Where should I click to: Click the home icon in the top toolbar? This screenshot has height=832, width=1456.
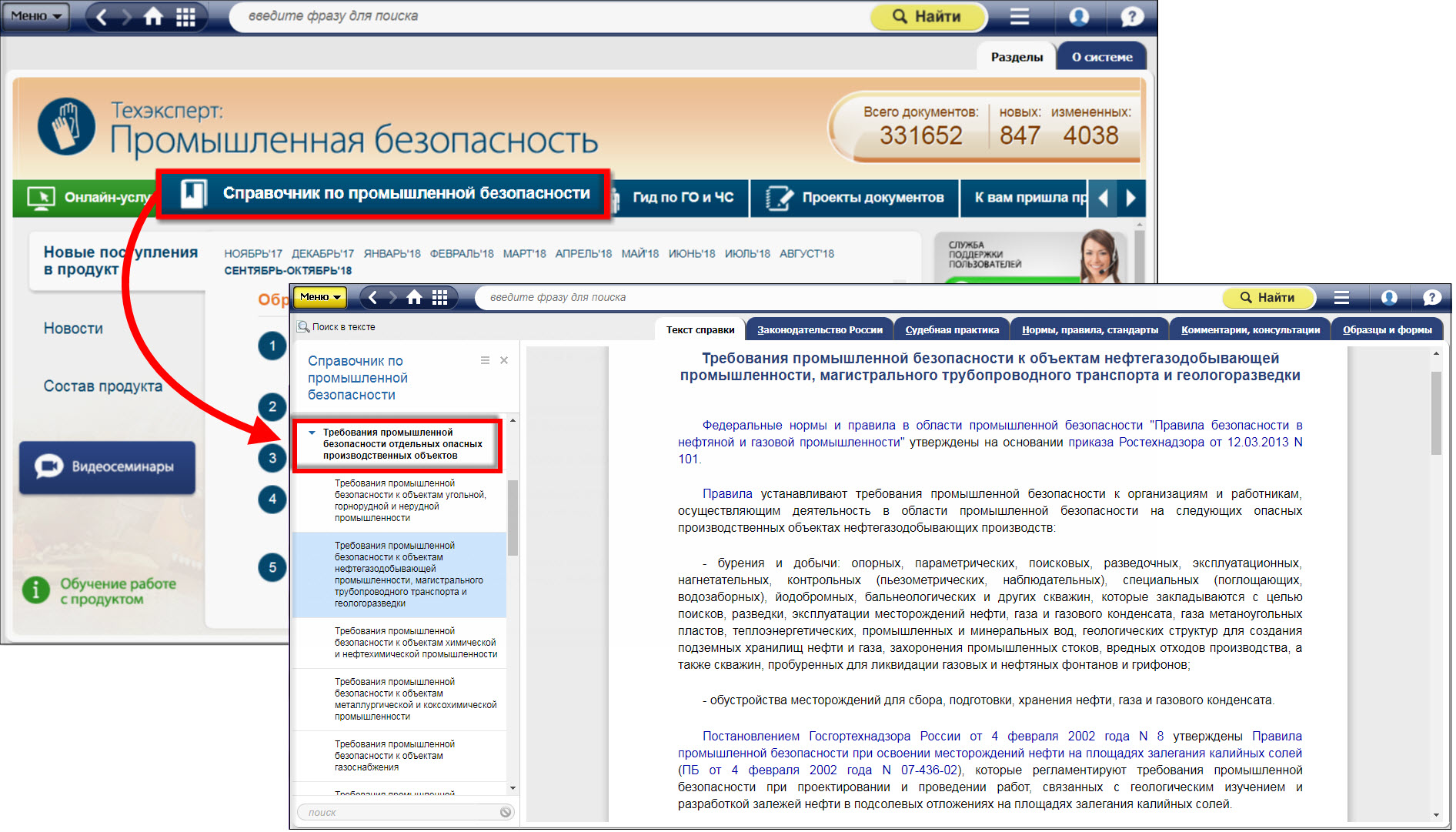pyautogui.click(x=153, y=16)
